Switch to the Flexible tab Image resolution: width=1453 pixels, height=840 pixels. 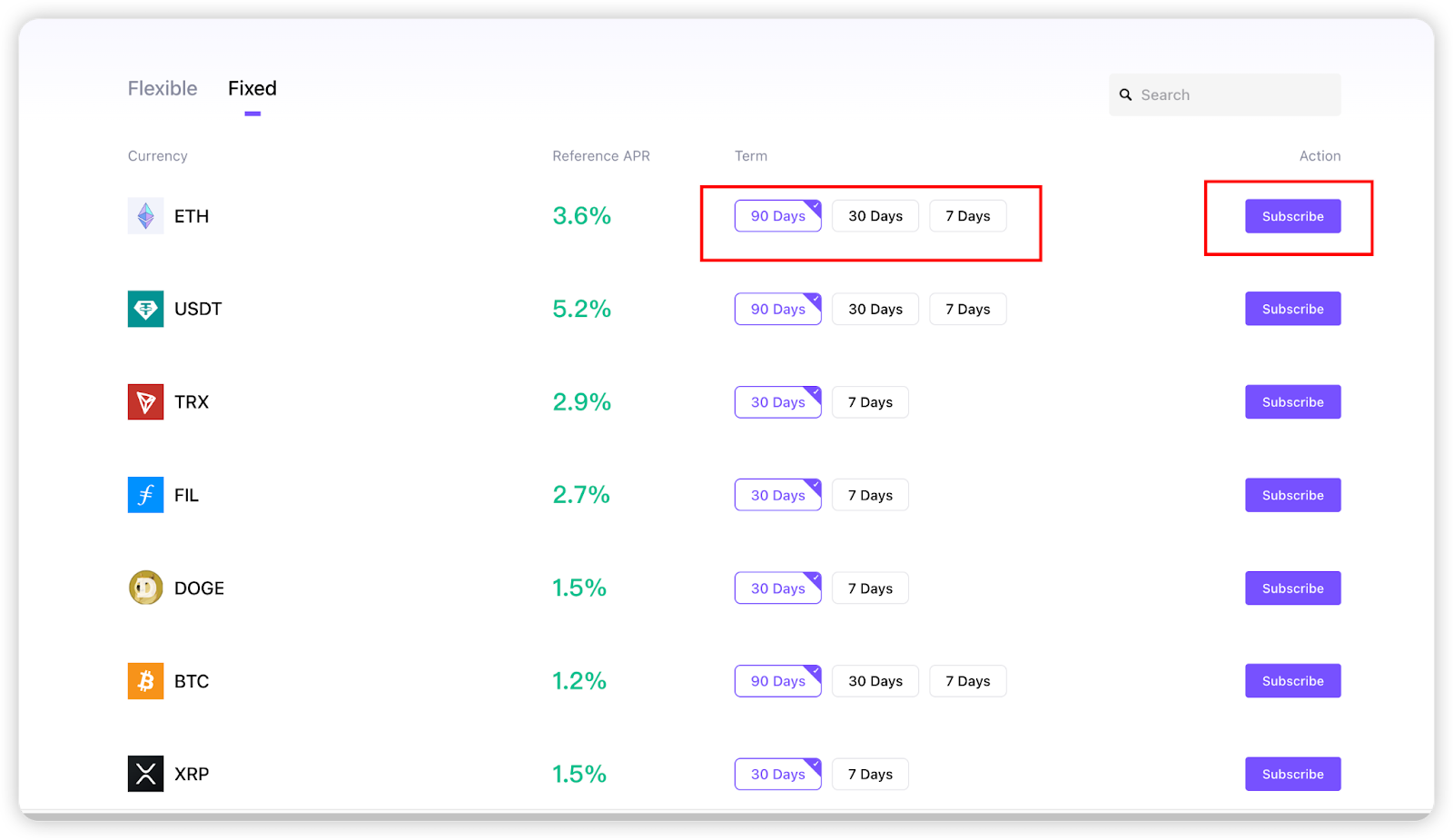pyautogui.click(x=163, y=88)
